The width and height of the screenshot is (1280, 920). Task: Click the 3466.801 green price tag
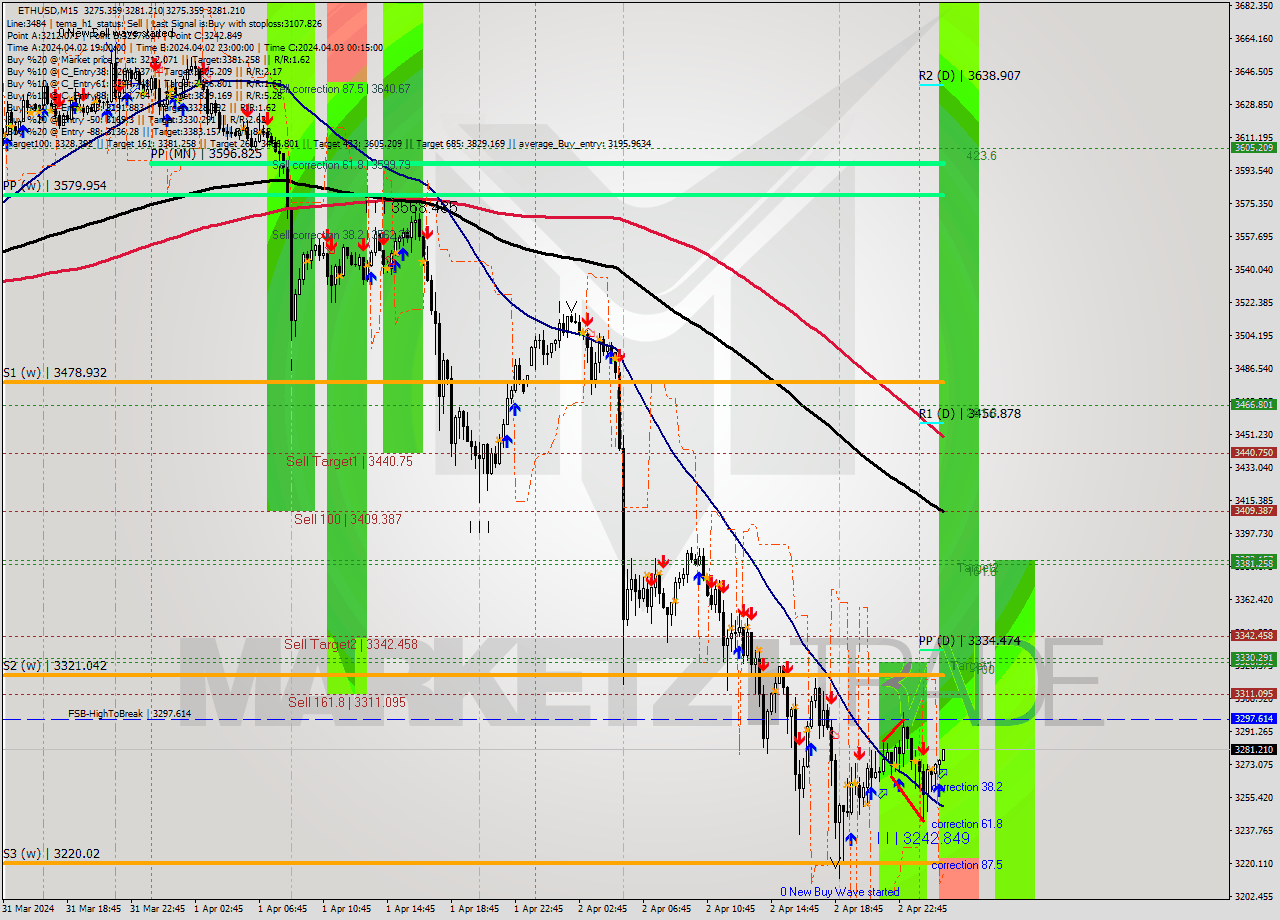click(1254, 405)
